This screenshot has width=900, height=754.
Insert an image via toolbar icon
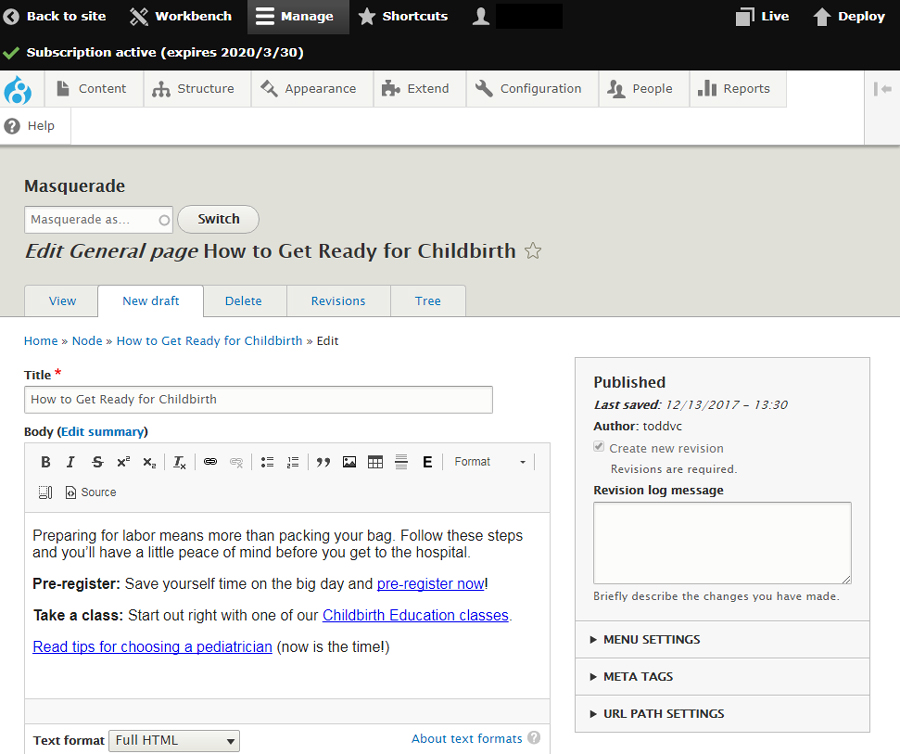pos(349,462)
